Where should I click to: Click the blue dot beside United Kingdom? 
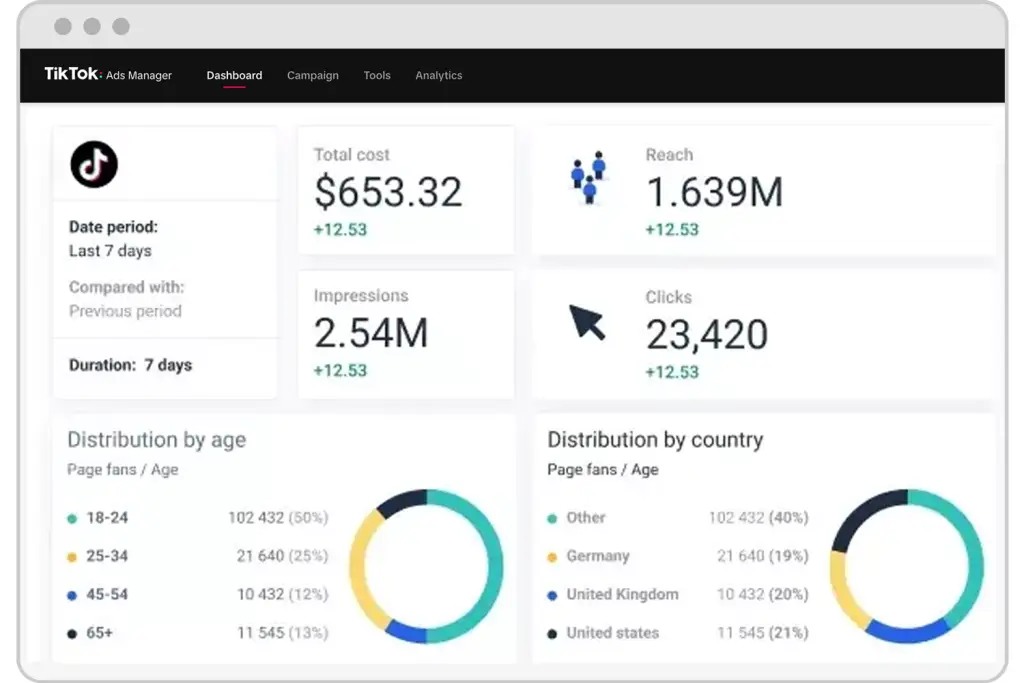point(552,596)
